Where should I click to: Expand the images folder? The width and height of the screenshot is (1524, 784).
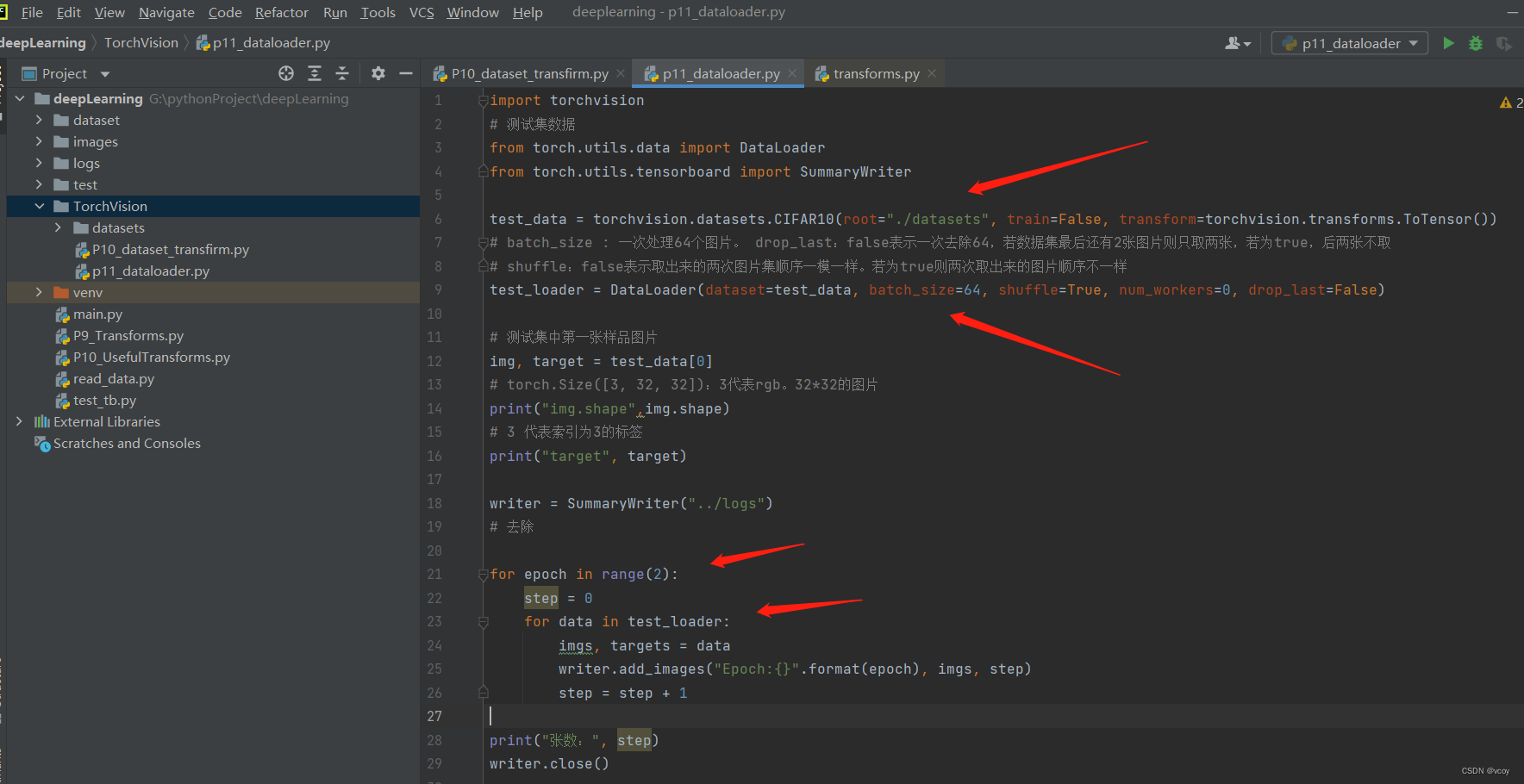click(39, 142)
